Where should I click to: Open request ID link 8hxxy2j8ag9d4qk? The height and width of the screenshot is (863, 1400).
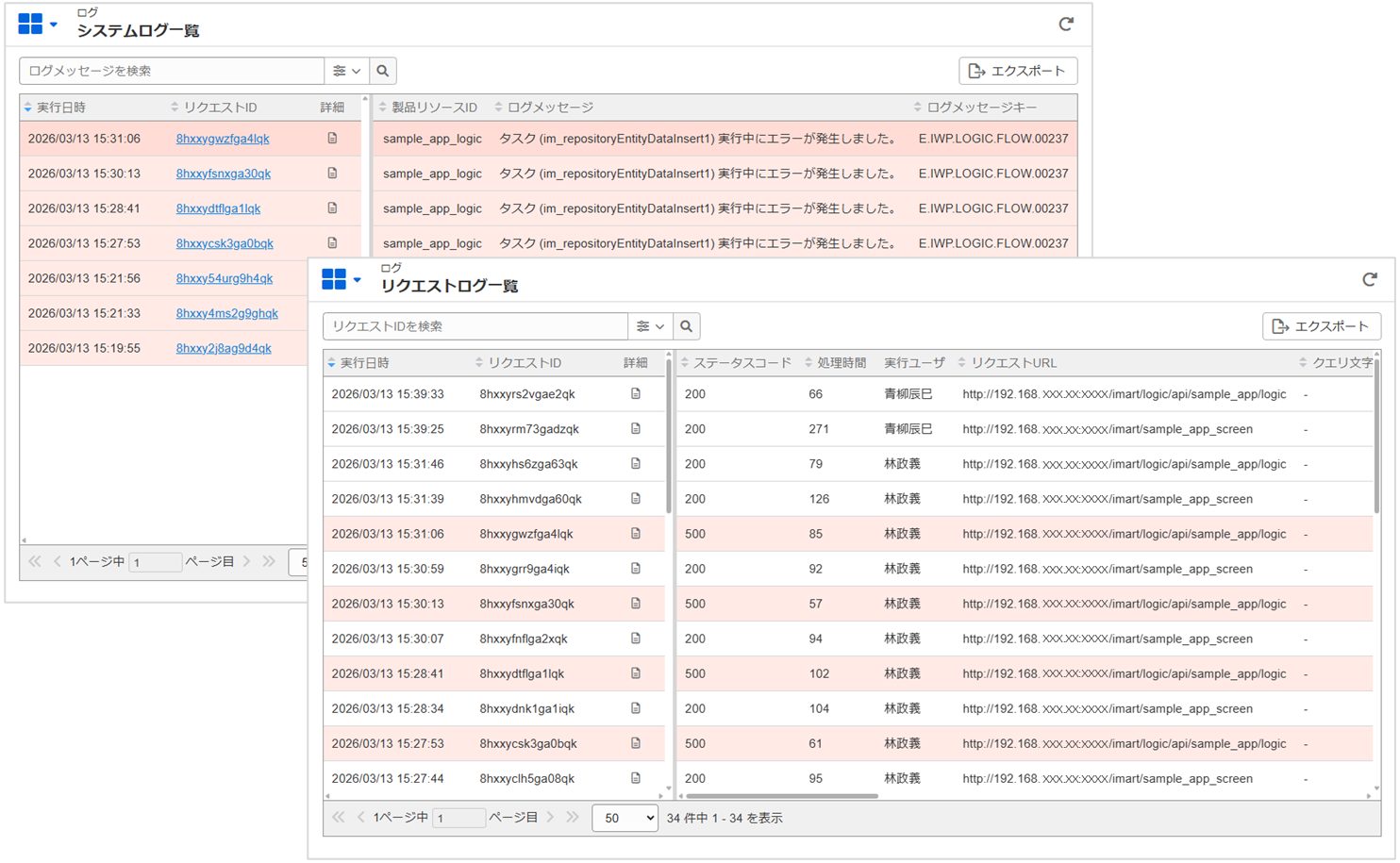(224, 348)
